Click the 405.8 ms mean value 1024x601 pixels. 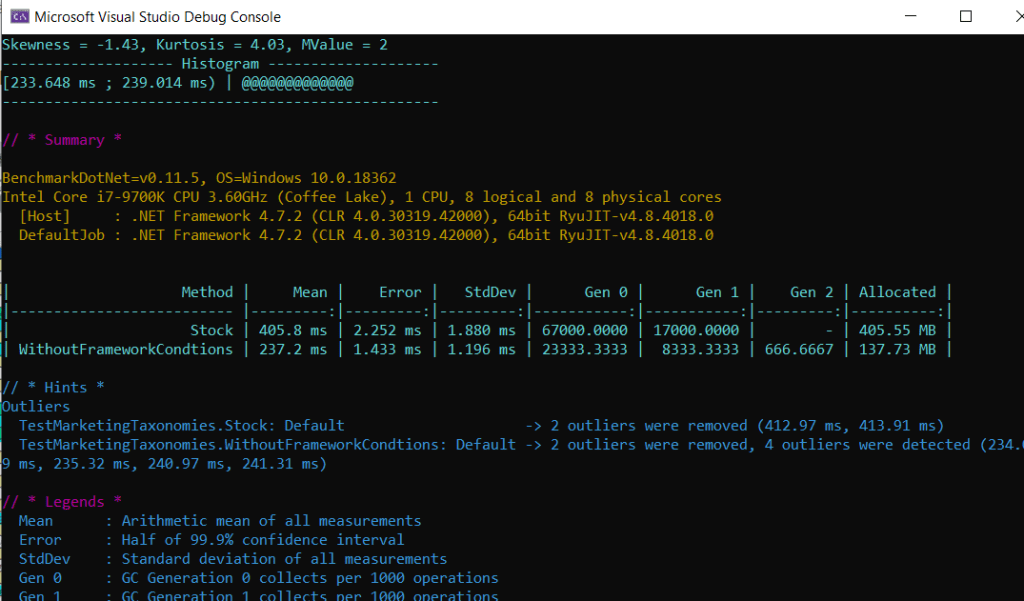297,330
